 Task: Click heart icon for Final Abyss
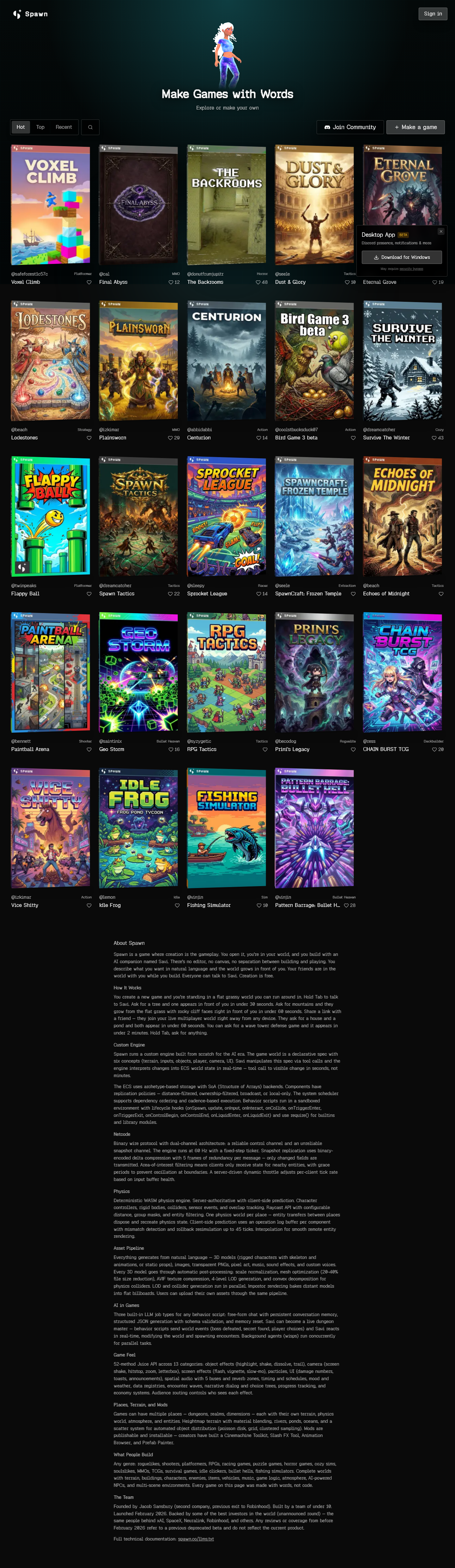pos(171,283)
